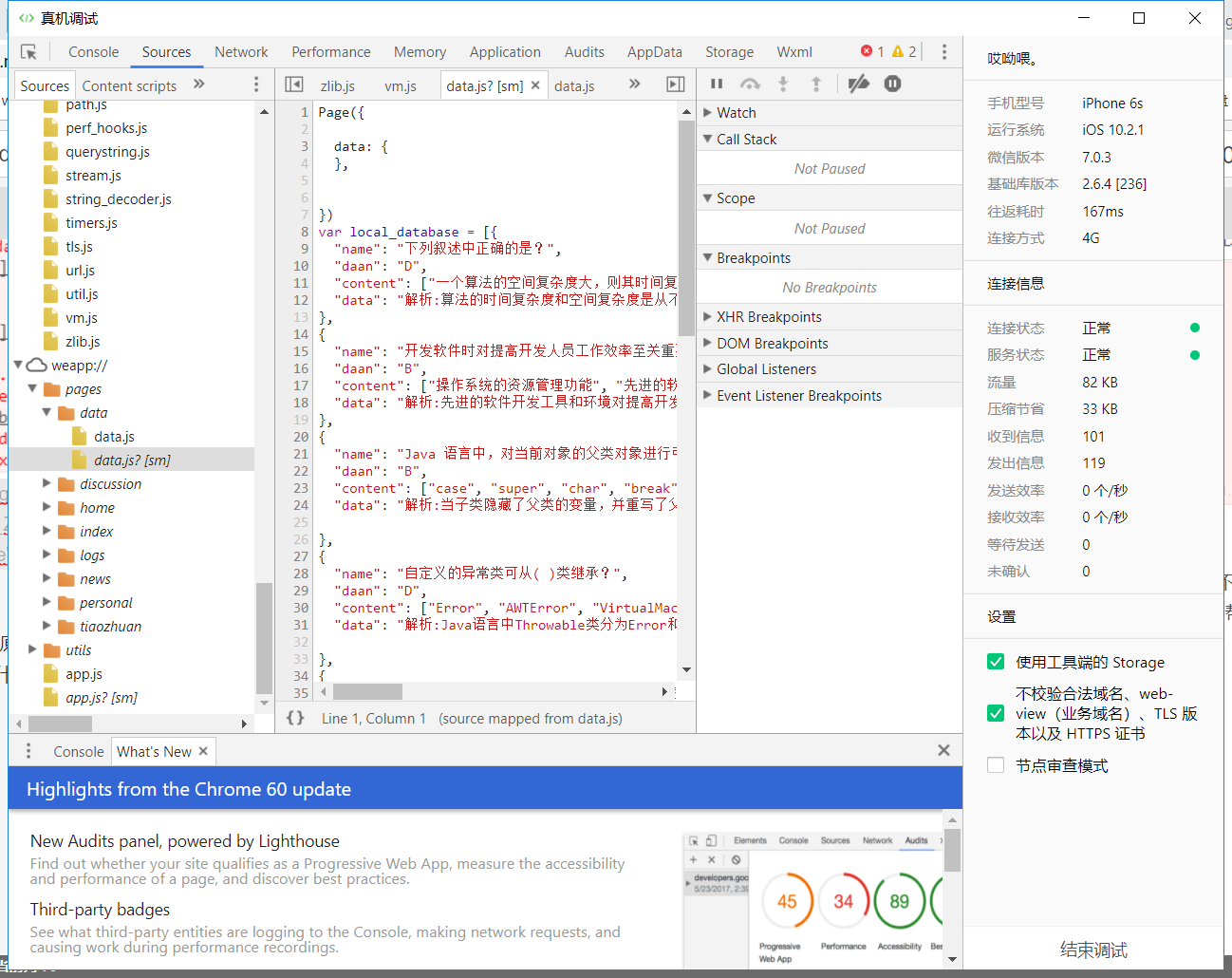Collapse the weapp:// tree in Sources

pyautogui.click(x=18, y=365)
